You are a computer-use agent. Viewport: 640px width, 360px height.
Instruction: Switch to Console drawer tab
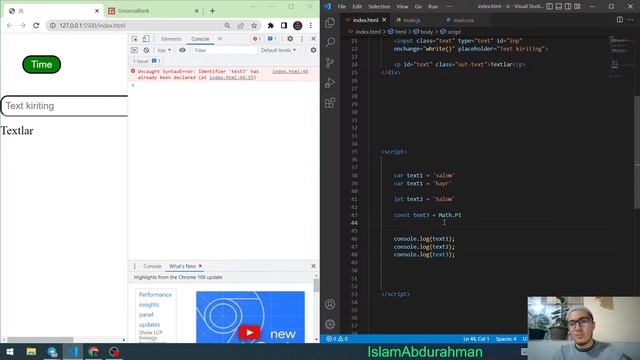[152, 266]
